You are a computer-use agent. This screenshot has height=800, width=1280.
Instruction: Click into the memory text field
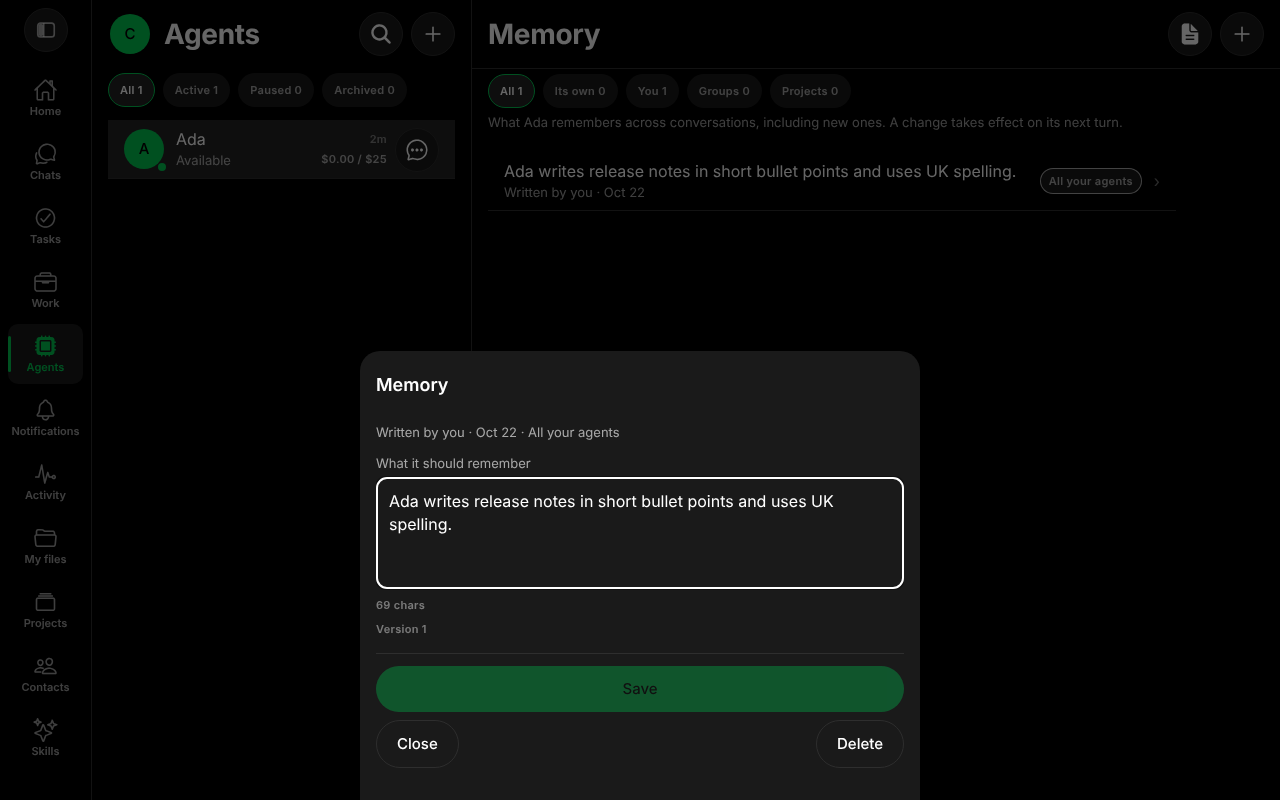coord(640,533)
